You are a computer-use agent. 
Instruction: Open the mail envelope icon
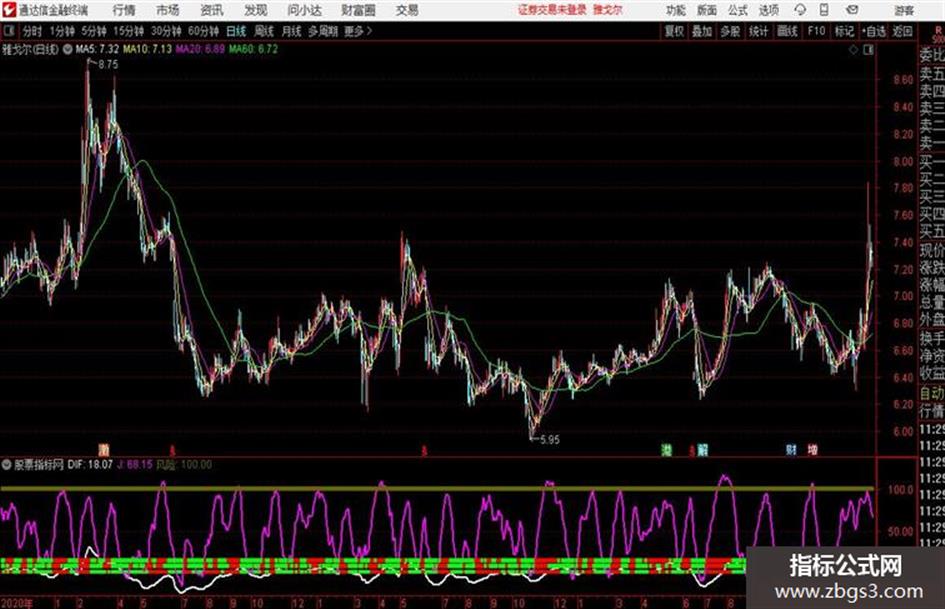(x=852, y=10)
